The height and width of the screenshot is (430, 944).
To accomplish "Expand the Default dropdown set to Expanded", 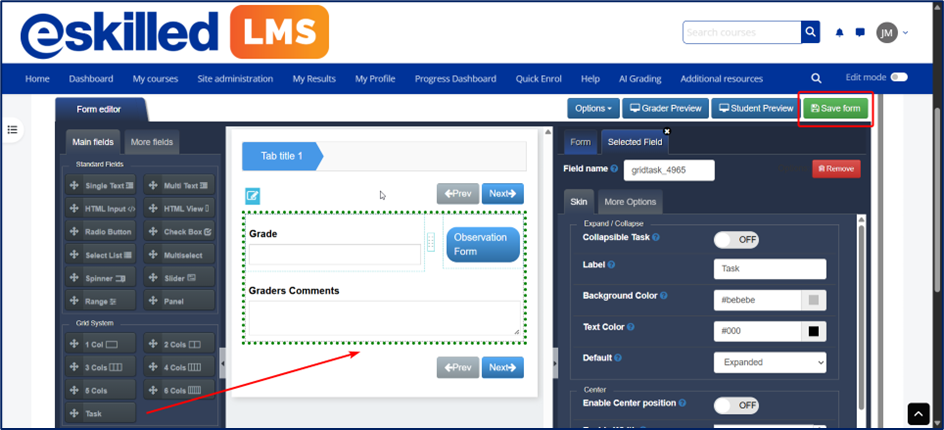I will pos(769,362).
